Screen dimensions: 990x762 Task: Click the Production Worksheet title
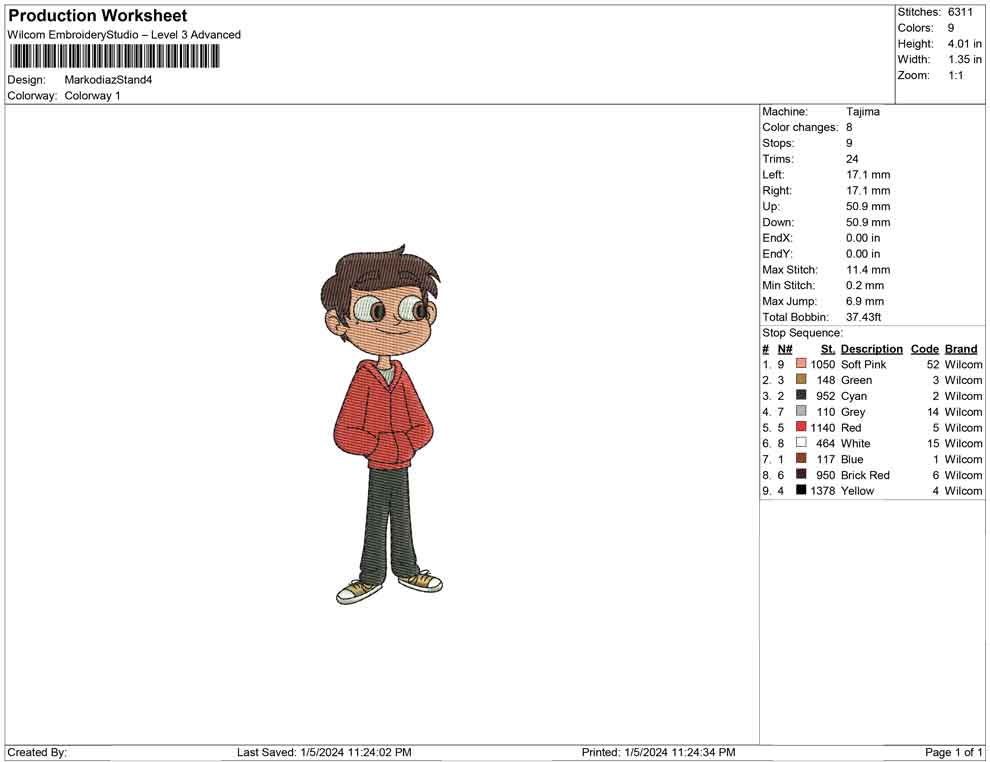pyautogui.click(x=98, y=16)
